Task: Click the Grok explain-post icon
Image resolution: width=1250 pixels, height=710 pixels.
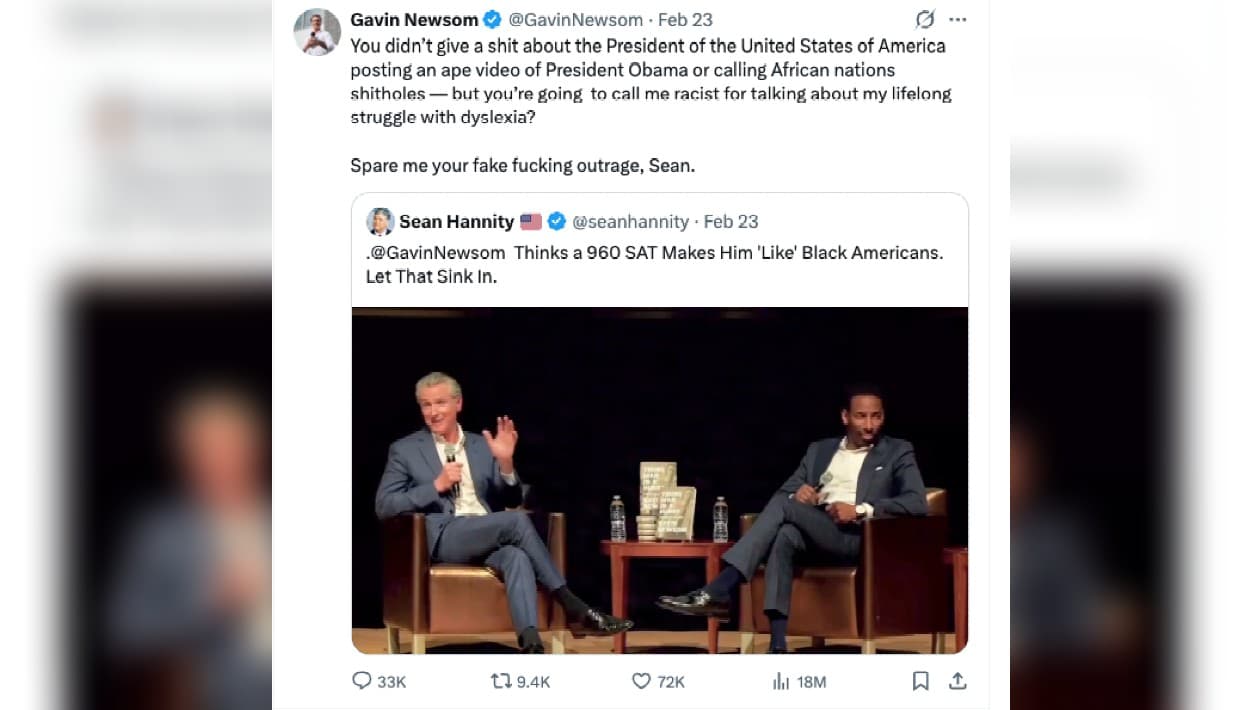Action: click(925, 20)
